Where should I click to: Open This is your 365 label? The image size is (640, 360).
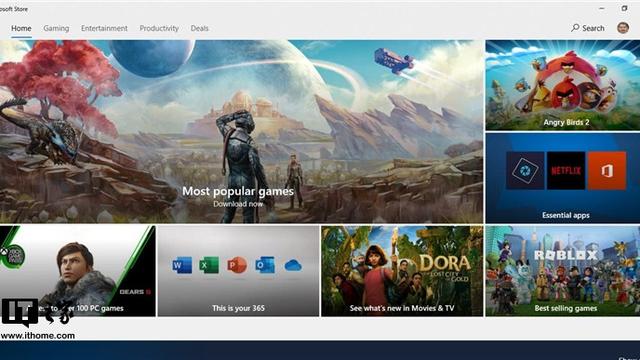[238, 308]
